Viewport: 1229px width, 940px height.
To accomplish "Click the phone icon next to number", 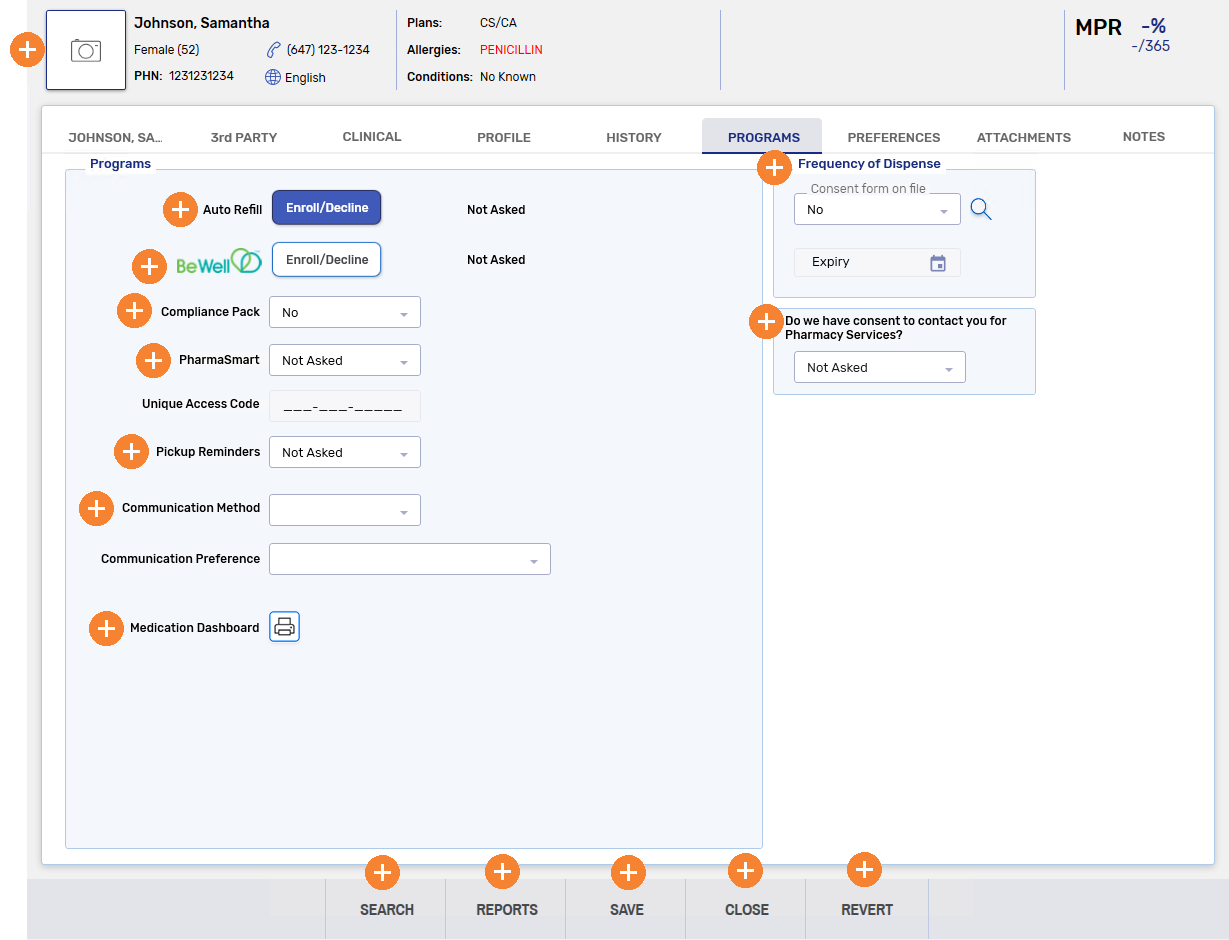I will pyautogui.click(x=273, y=50).
